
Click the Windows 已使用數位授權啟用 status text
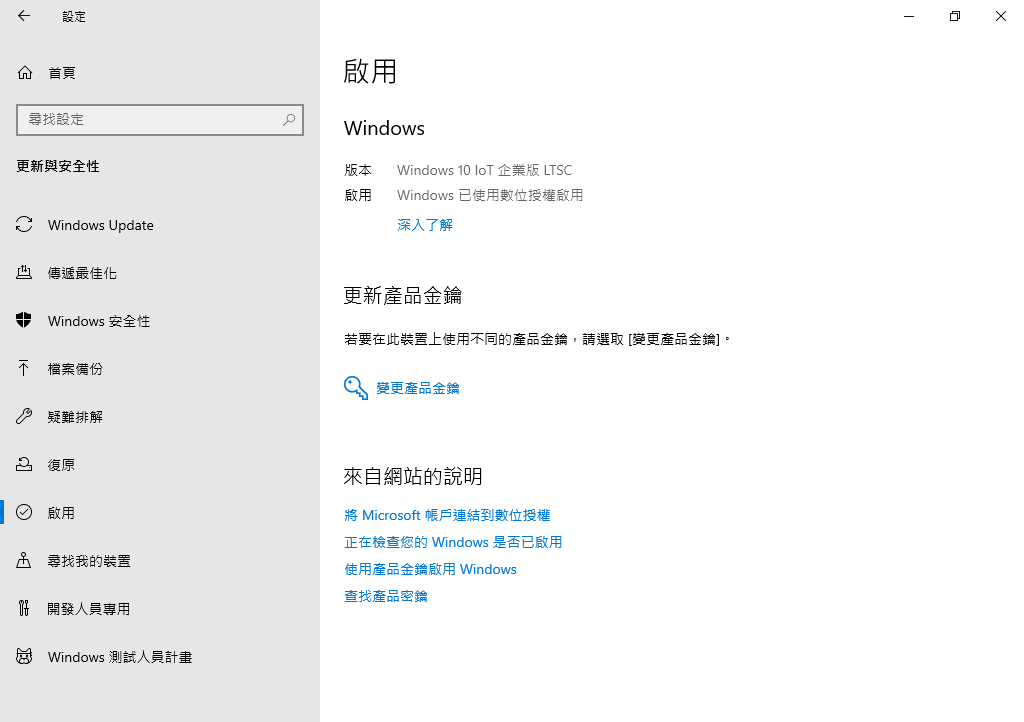point(490,195)
